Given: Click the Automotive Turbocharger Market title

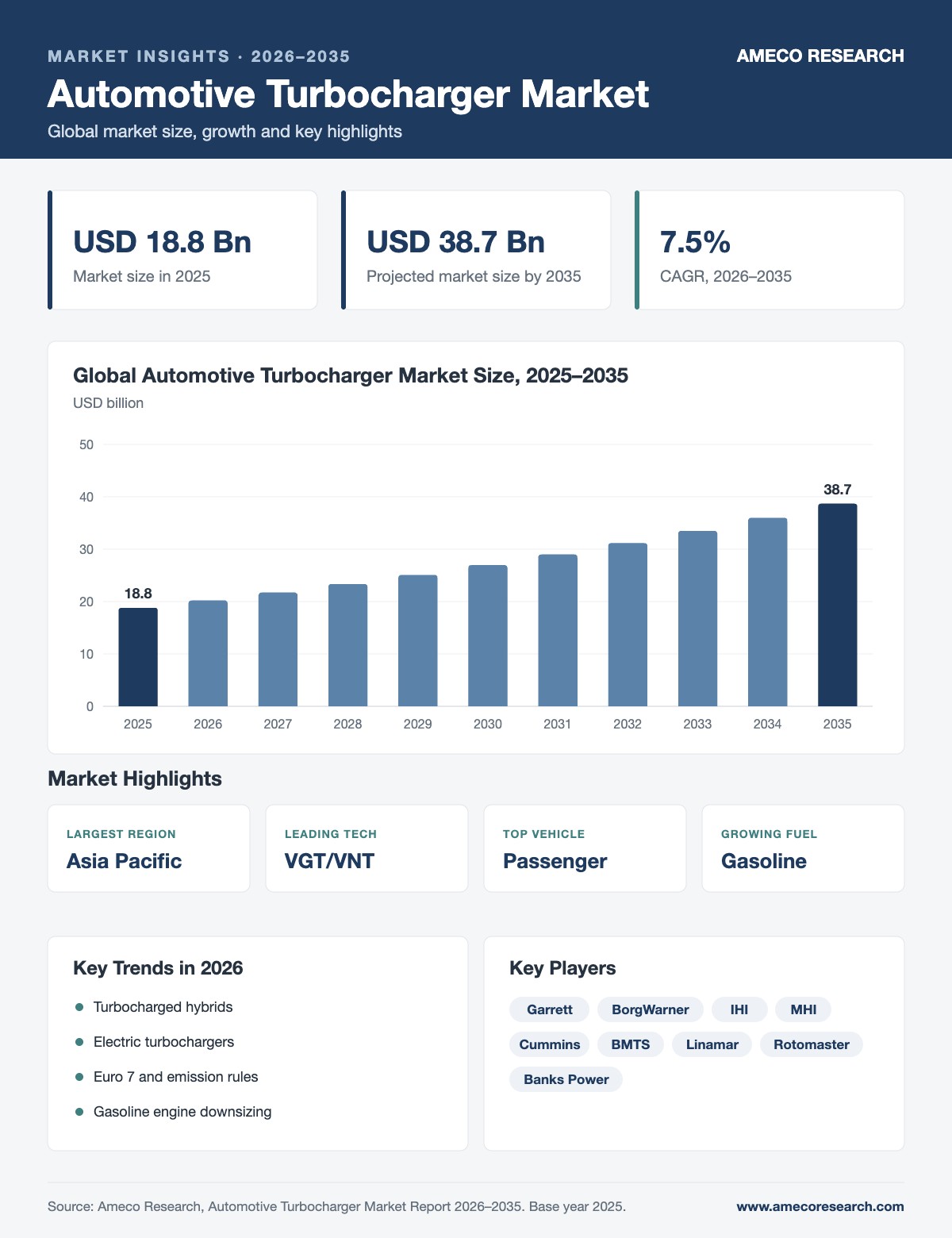Looking at the screenshot, I should point(348,94).
